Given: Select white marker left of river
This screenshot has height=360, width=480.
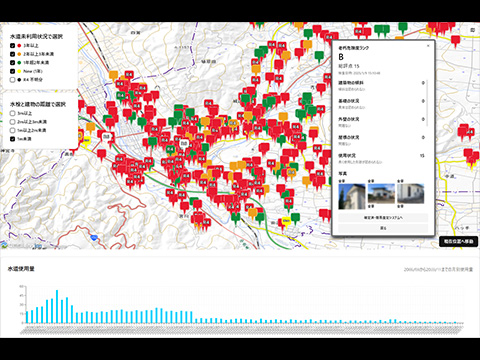Looking at the screenshot, I should (107, 137).
